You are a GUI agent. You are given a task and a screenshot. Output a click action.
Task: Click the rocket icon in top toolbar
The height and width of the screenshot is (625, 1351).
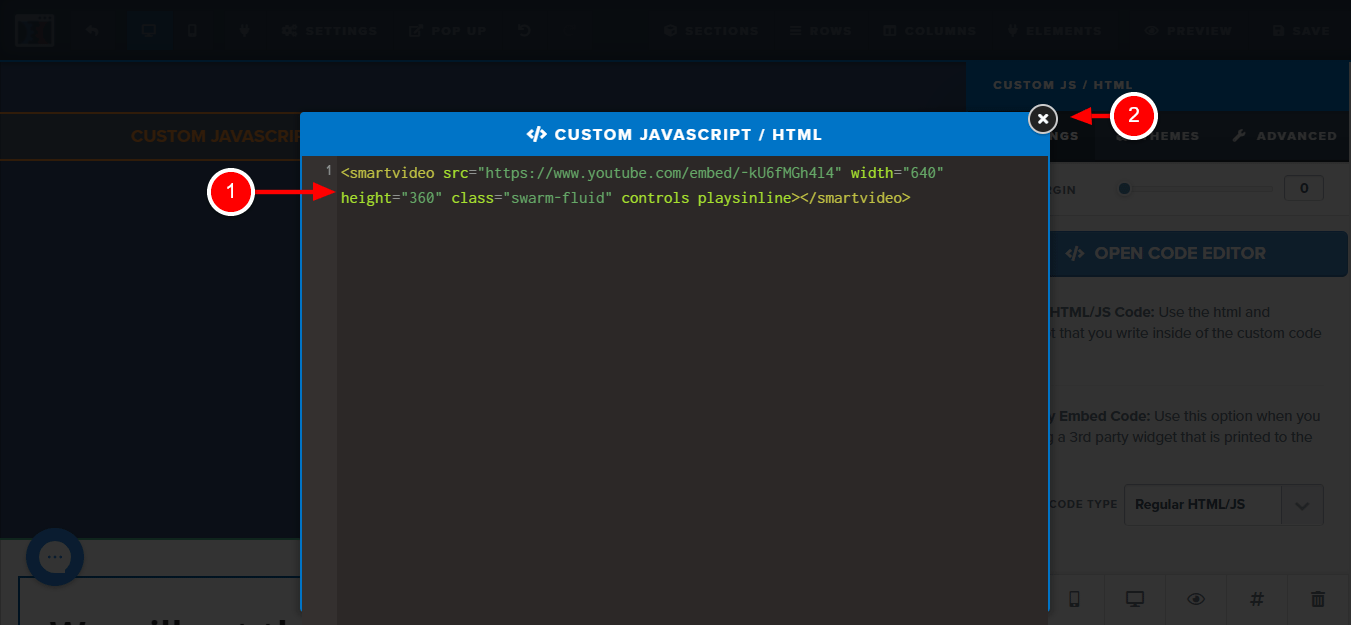point(245,31)
